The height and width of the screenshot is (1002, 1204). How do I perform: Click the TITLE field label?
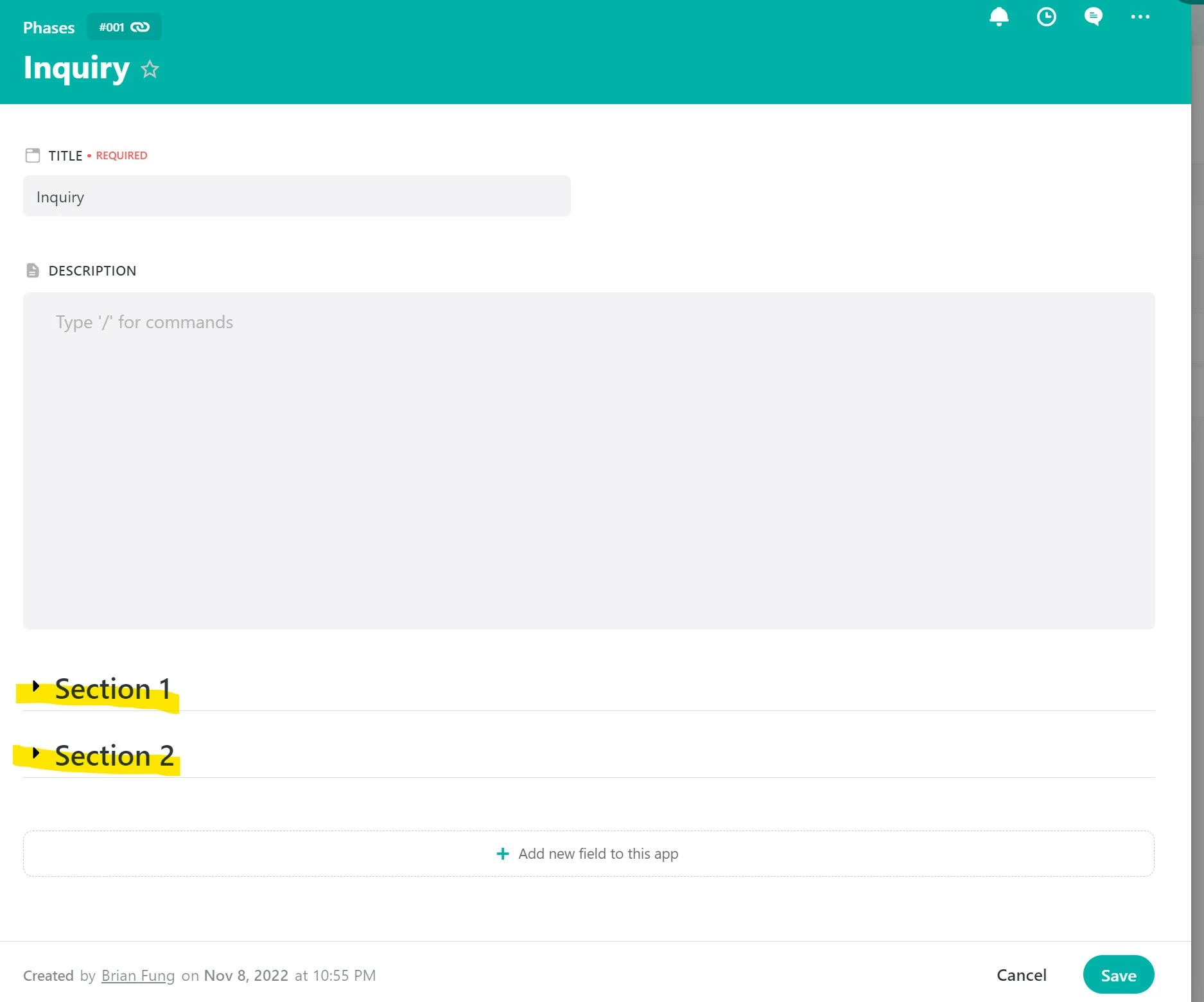65,156
